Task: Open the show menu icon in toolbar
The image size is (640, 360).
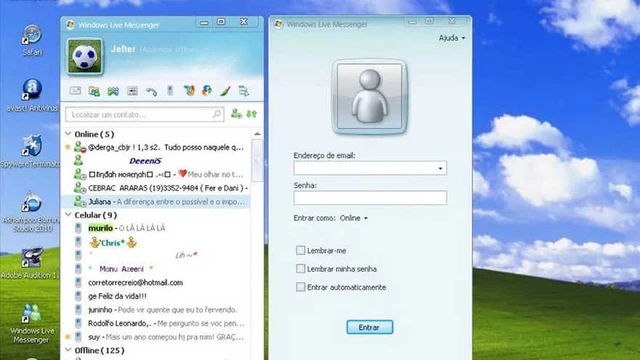Action: click(244, 91)
